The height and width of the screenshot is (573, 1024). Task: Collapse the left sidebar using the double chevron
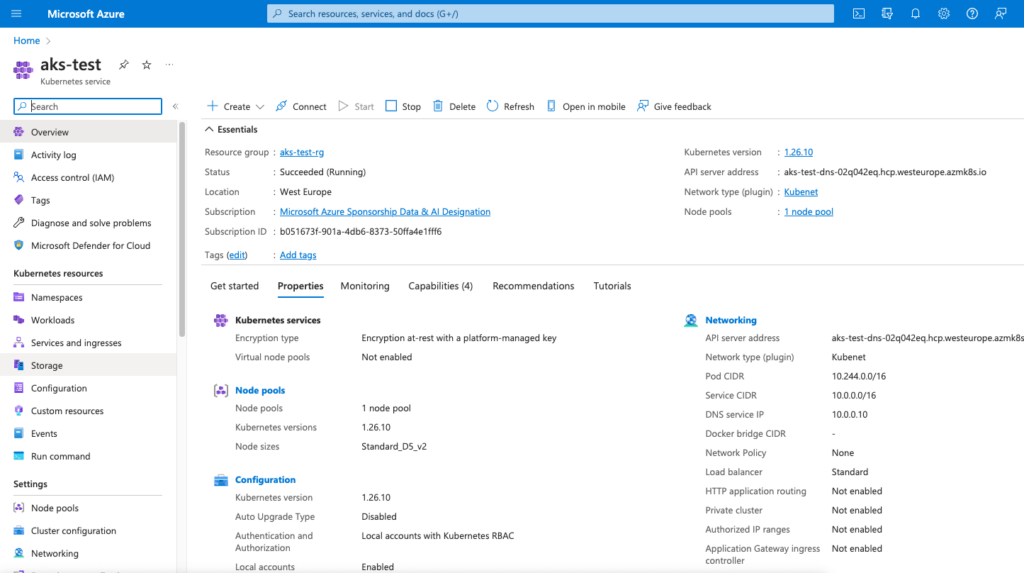[175, 106]
